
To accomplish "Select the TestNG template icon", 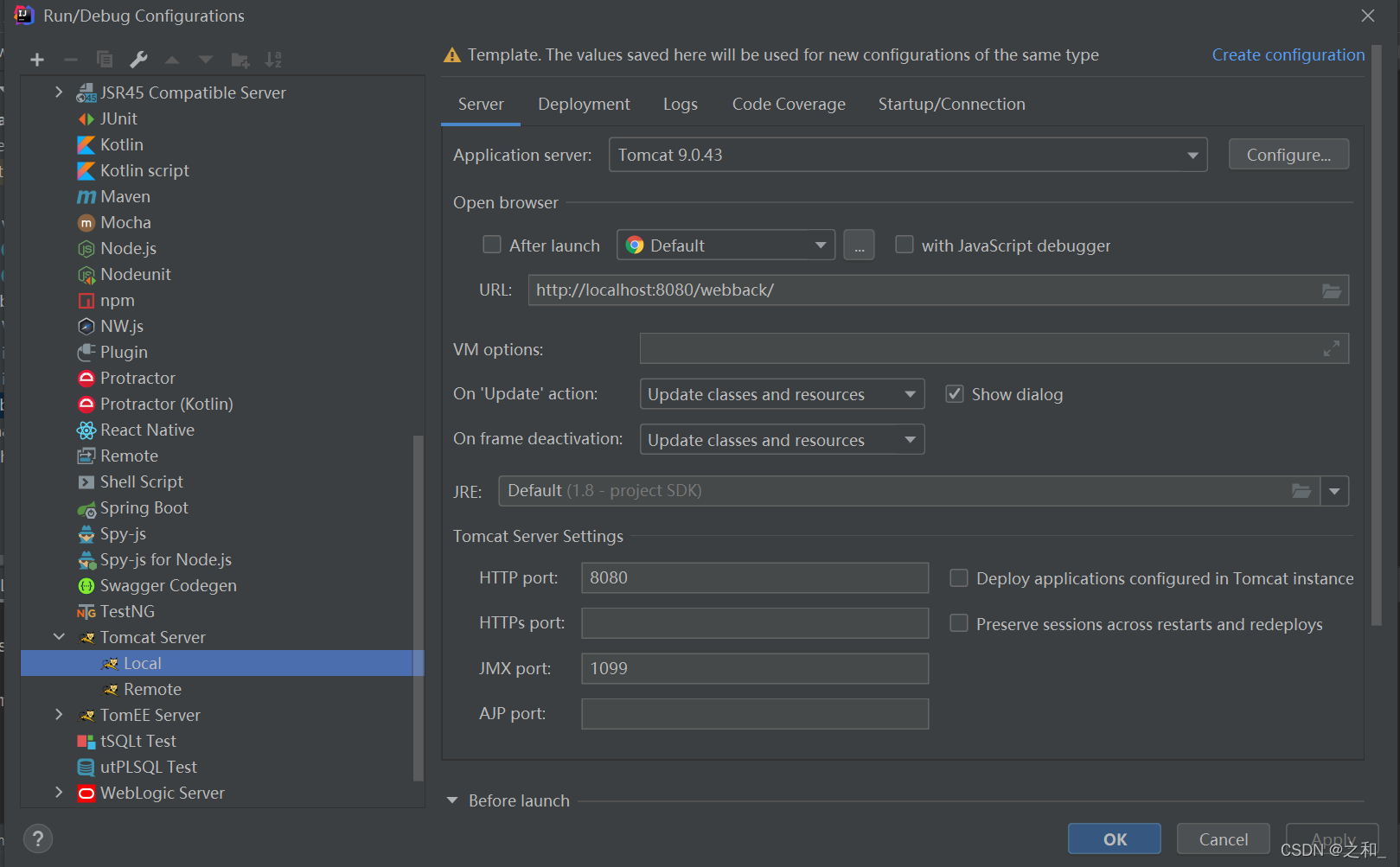I will click(86, 612).
